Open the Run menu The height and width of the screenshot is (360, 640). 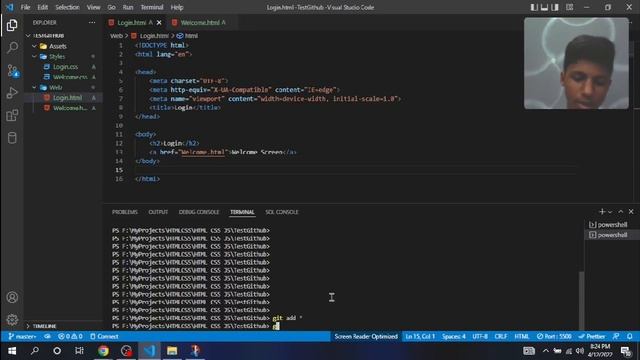coord(128,7)
